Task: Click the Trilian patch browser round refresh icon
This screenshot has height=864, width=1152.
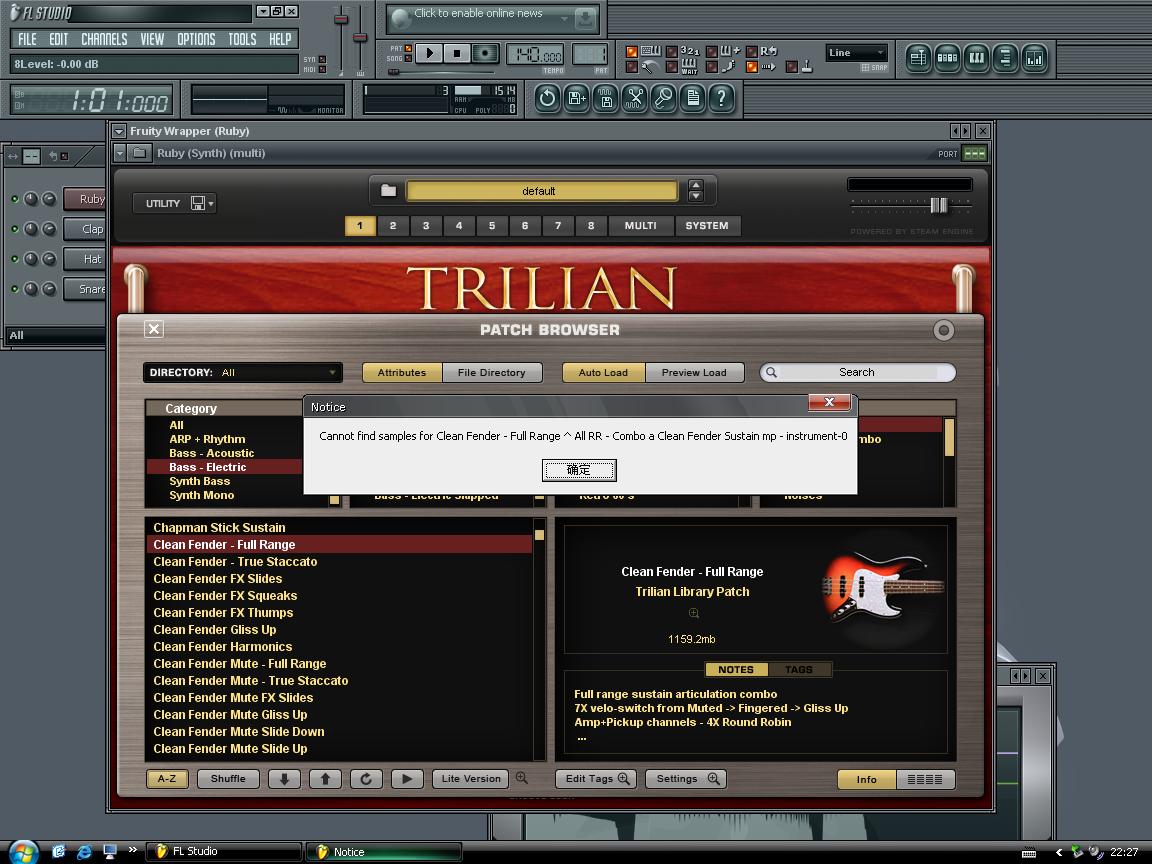Action: (x=943, y=331)
